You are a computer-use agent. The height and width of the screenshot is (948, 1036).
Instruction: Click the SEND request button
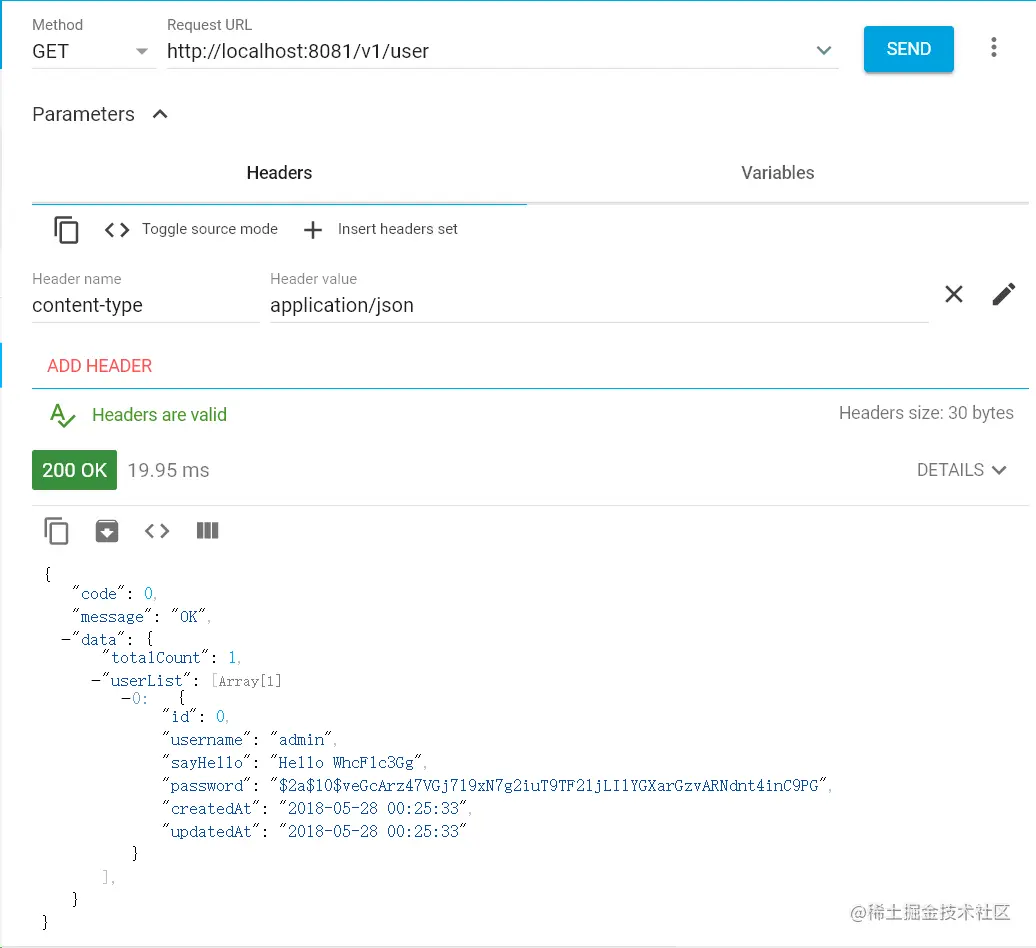tap(908, 49)
